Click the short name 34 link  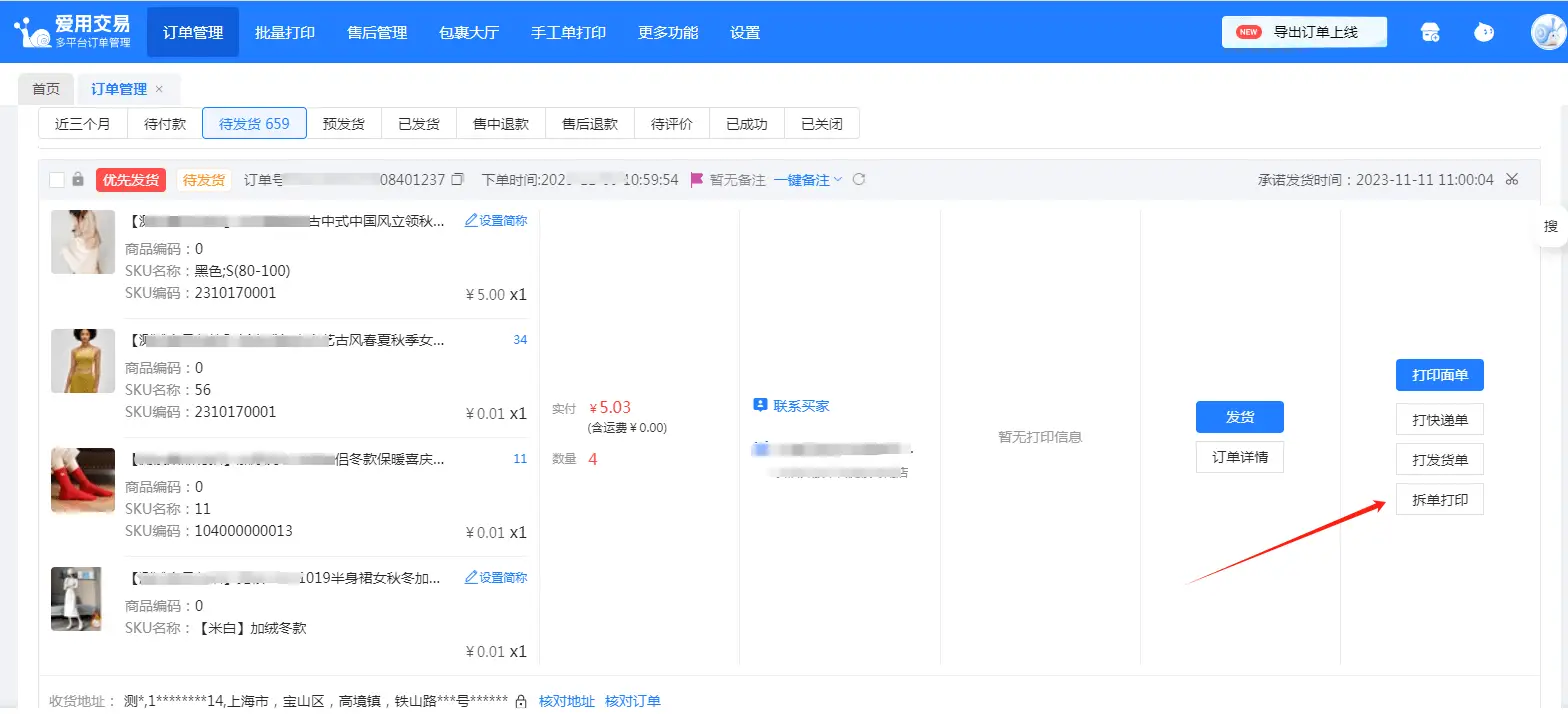tap(520, 340)
